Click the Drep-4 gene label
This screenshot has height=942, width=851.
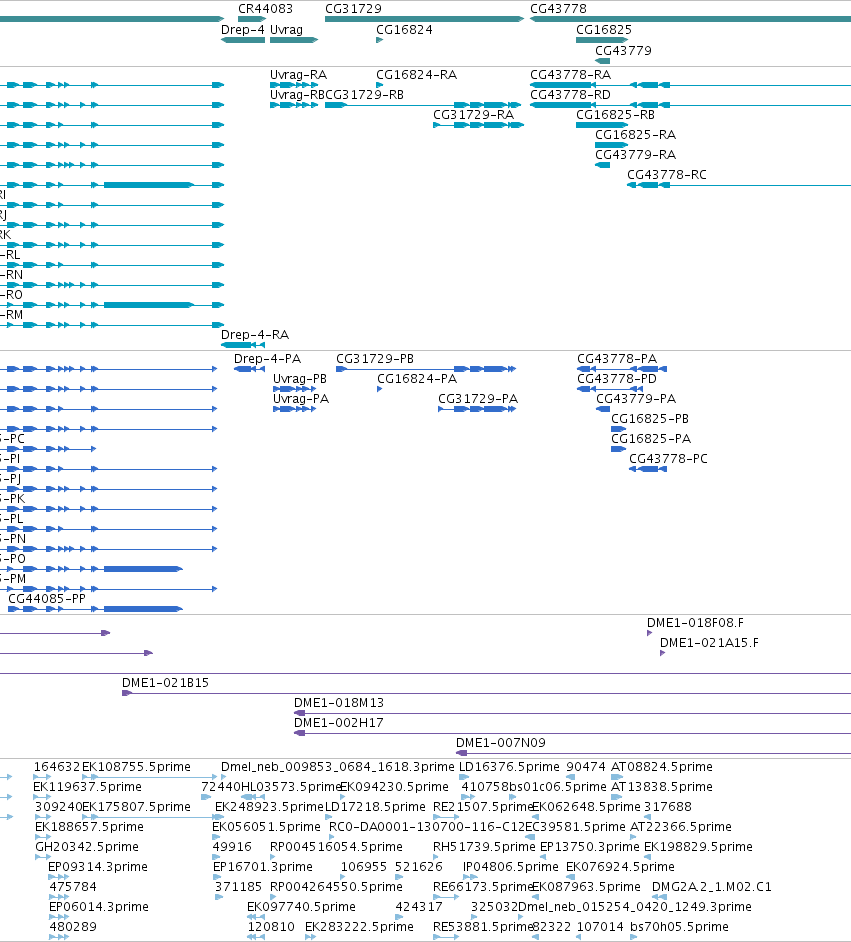click(x=243, y=30)
